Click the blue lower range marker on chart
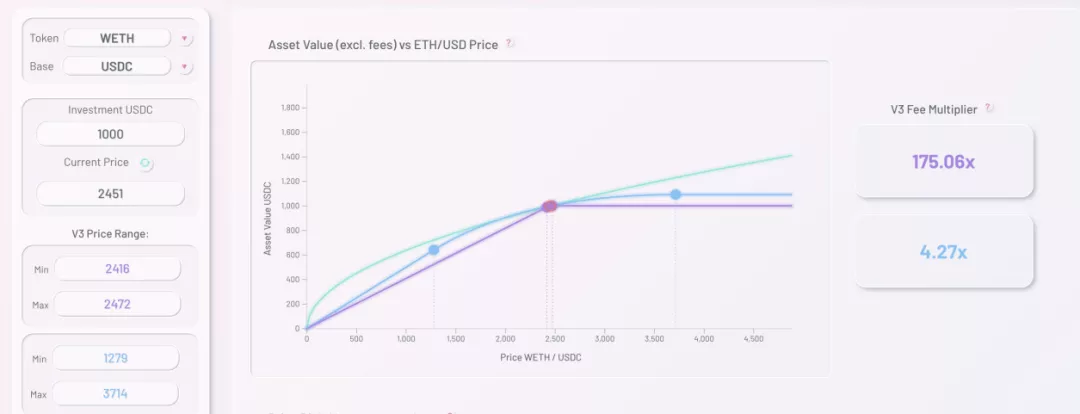Image resolution: width=1080 pixels, height=414 pixels. [433, 250]
